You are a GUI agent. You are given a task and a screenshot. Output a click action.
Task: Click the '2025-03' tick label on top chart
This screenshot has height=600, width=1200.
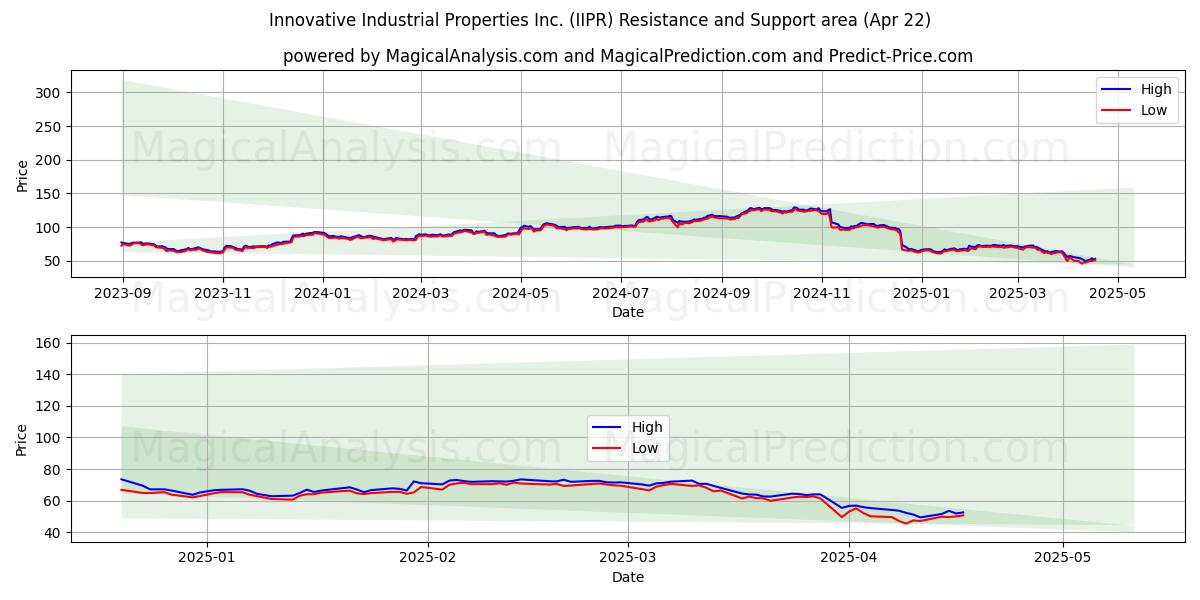tap(1018, 294)
